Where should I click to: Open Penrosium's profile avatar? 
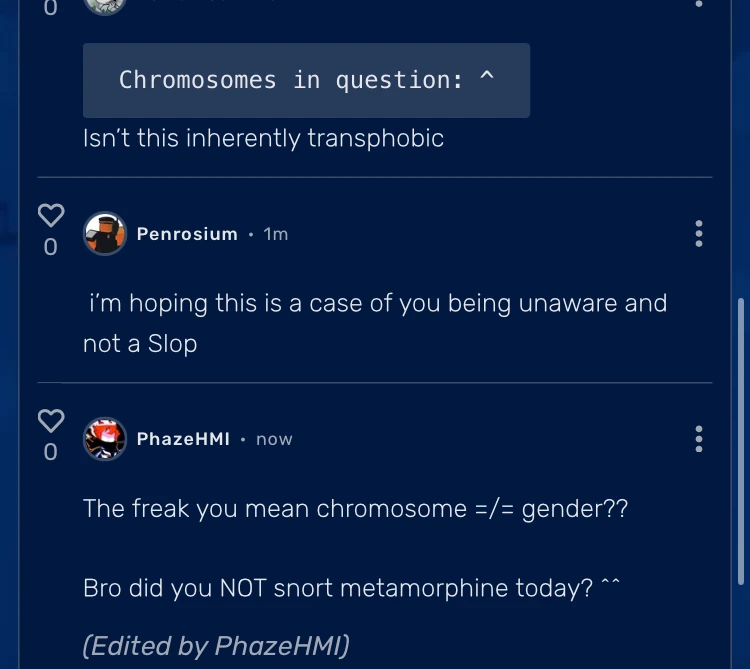[105, 234]
